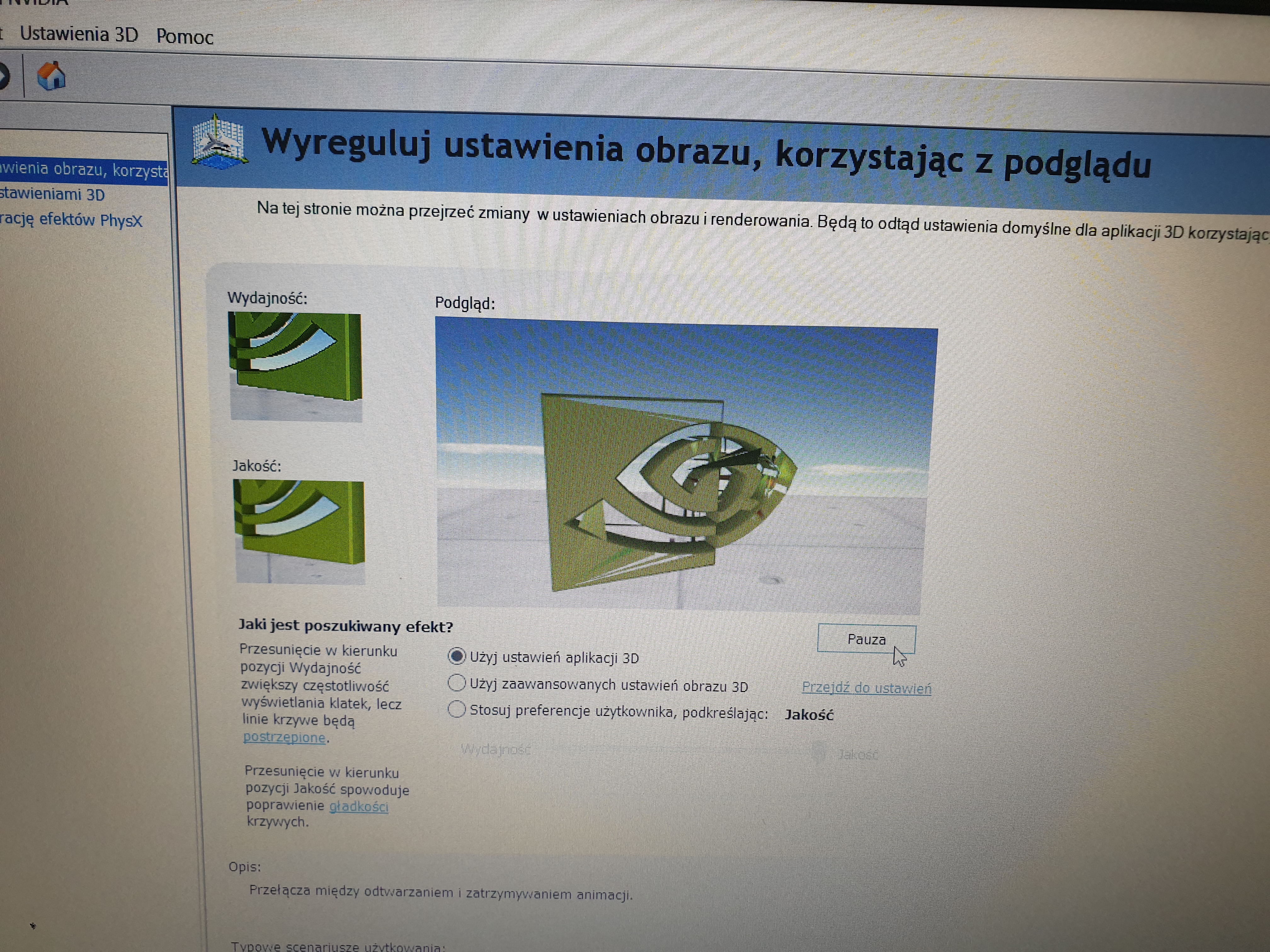Screen dimensions: 1270x952
Task: Open the Pomoc menu
Action: (x=185, y=37)
